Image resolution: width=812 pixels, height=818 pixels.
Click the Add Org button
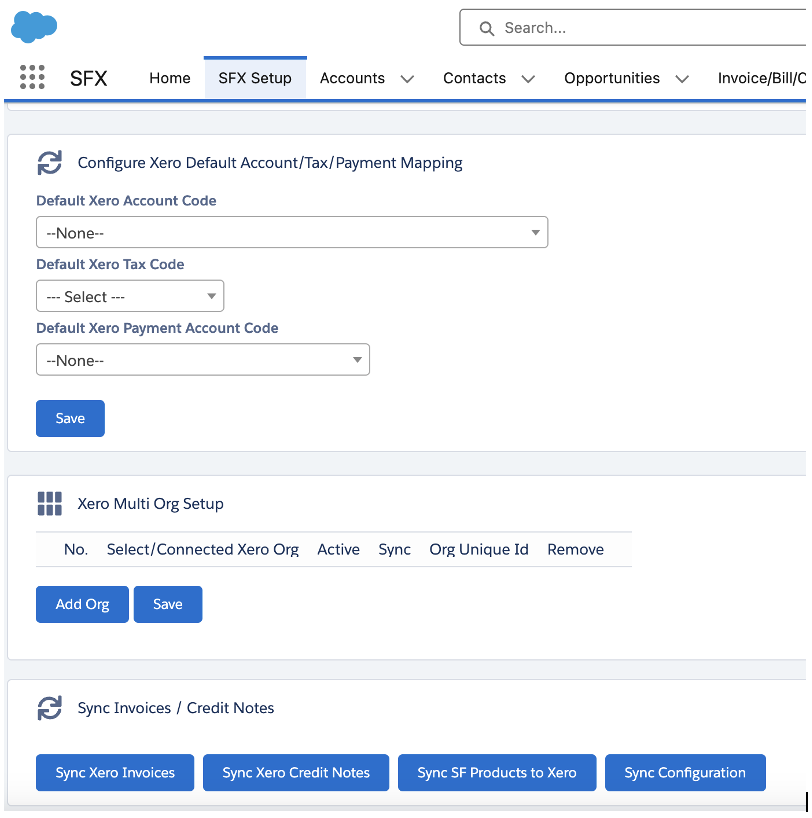click(82, 604)
